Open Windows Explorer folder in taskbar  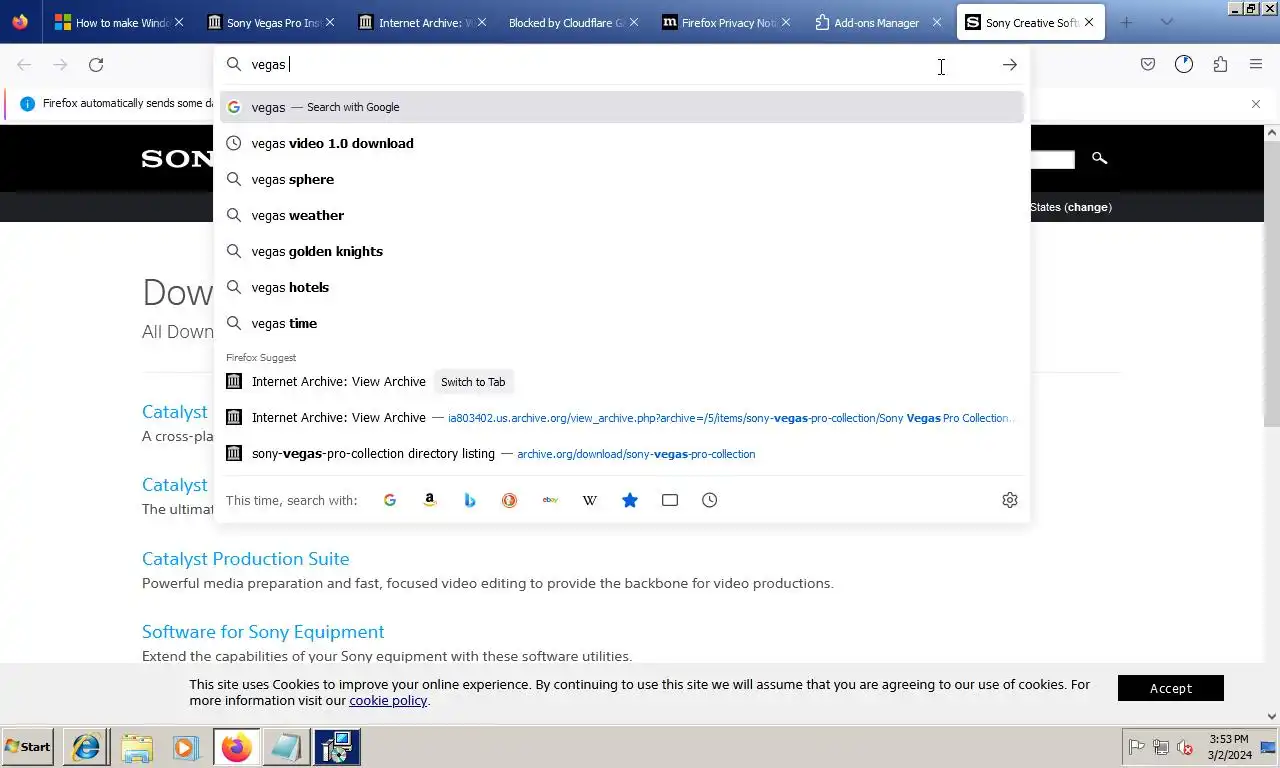(x=137, y=747)
